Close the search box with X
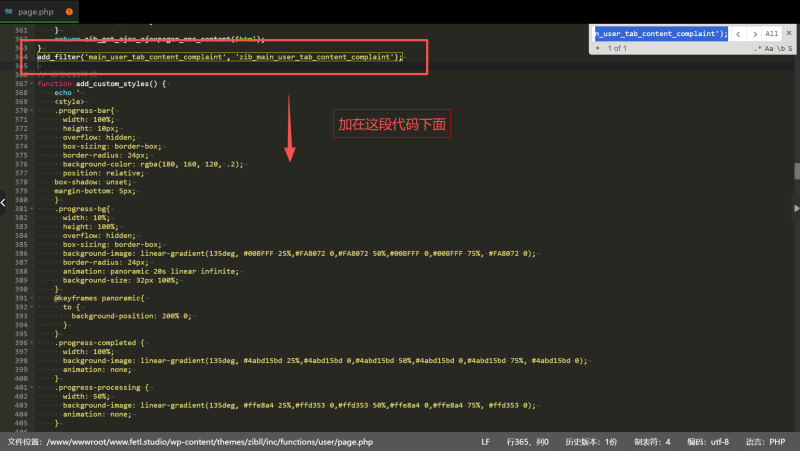The image size is (800, 451). coord(787,33)
